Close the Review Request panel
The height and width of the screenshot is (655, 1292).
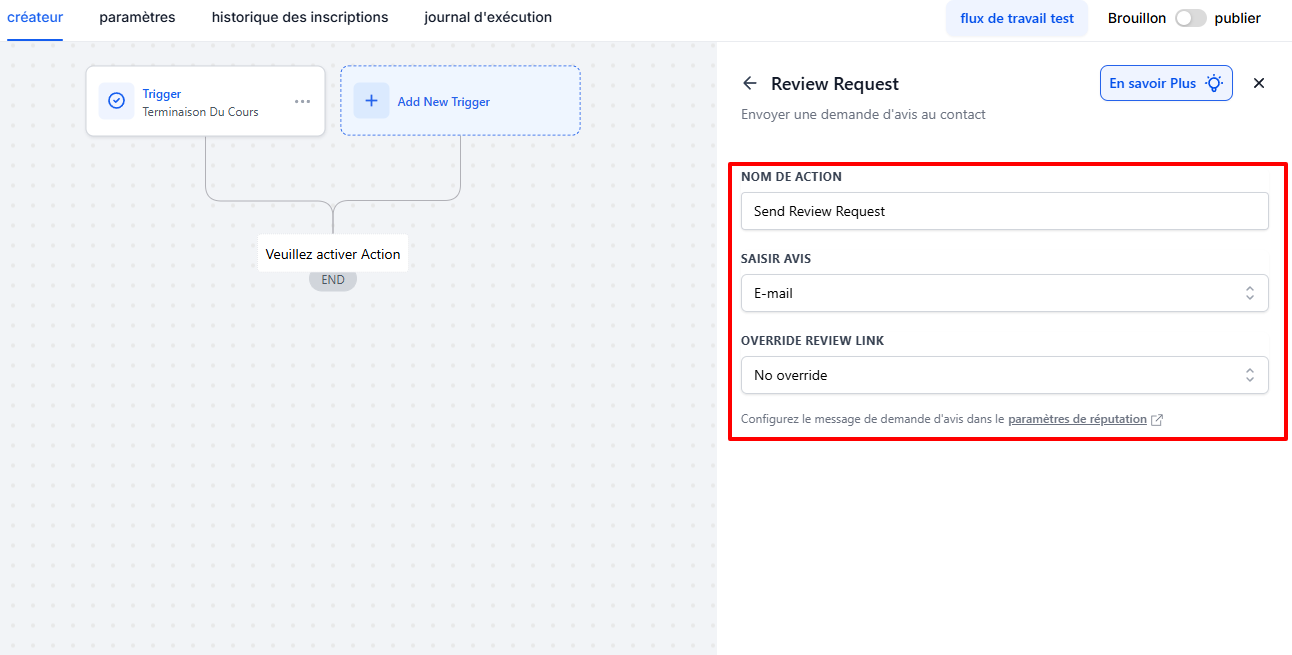pyautogui.click(x=1259, y=83)
